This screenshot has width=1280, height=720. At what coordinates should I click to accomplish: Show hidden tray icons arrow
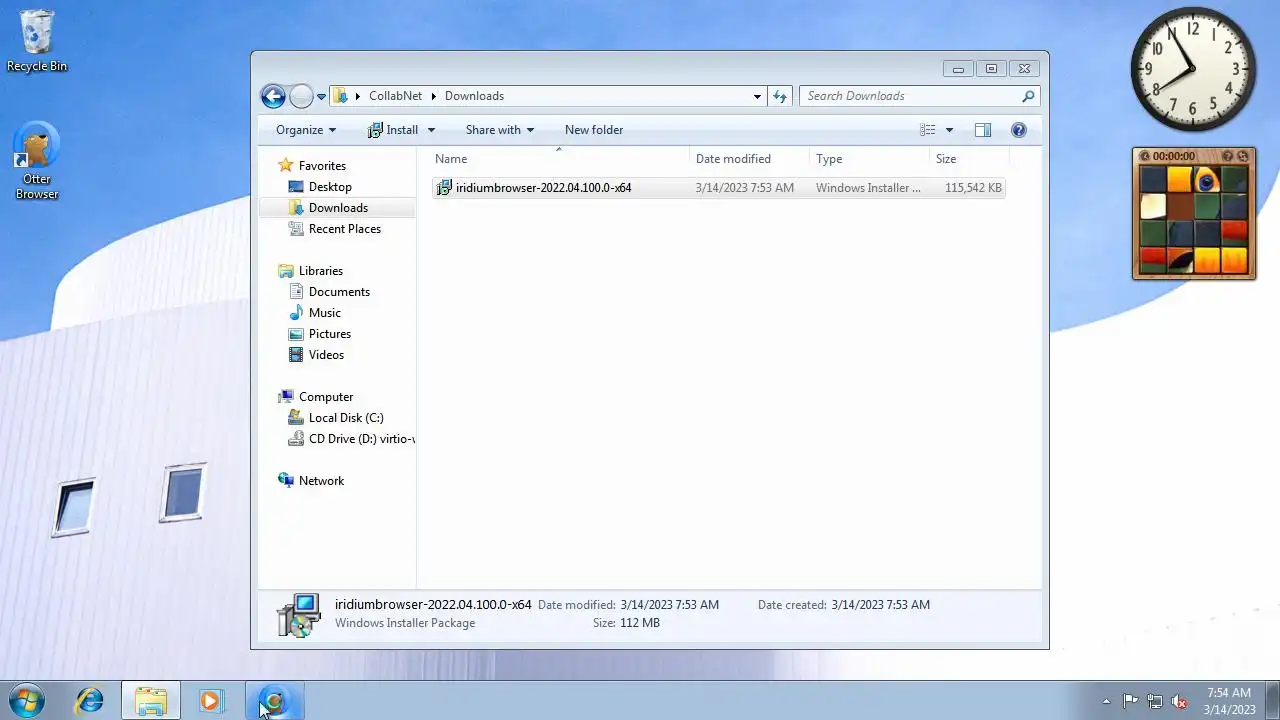[1106, 701]
